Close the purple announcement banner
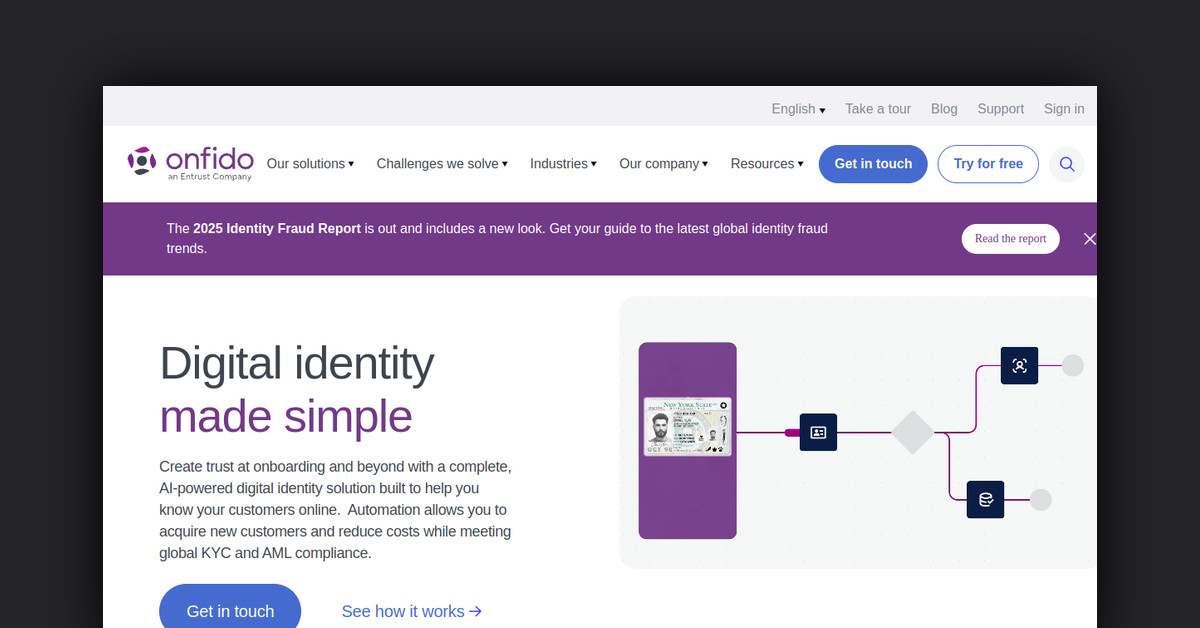Viewport: 1200px width, 628px height. click(x=1089, y=239)
